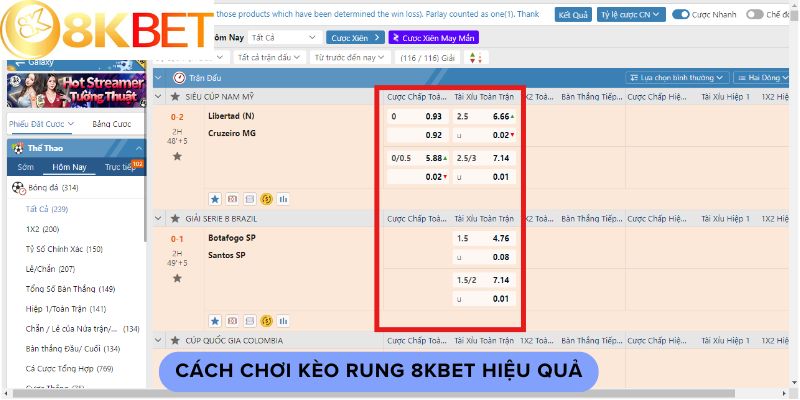
Task: Select the Trực tiếp tab
Action: [120, 167]
